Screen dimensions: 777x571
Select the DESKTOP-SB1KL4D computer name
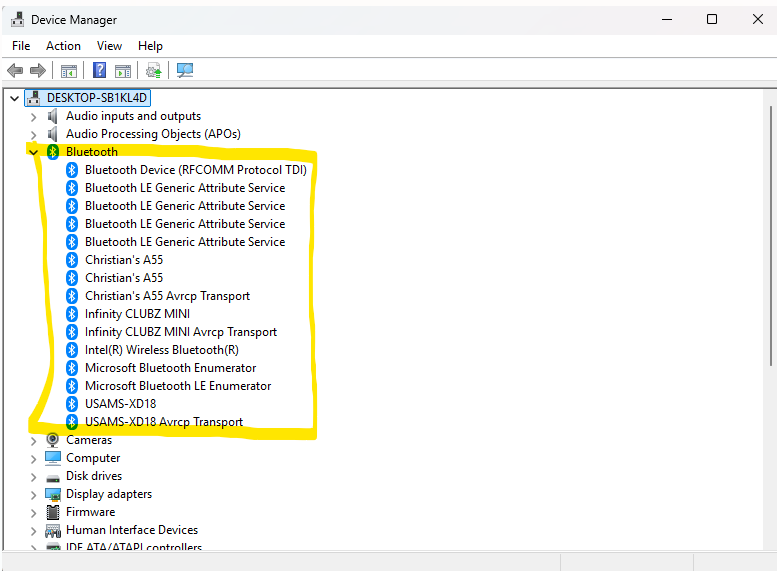[x=97, y=98]
